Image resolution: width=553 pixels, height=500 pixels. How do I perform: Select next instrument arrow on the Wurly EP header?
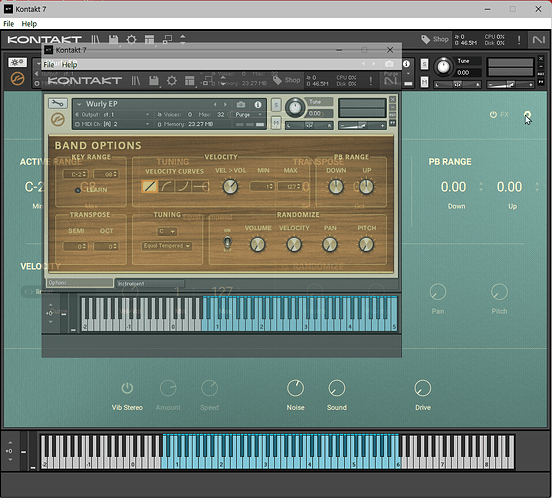[x=225, y=104]
